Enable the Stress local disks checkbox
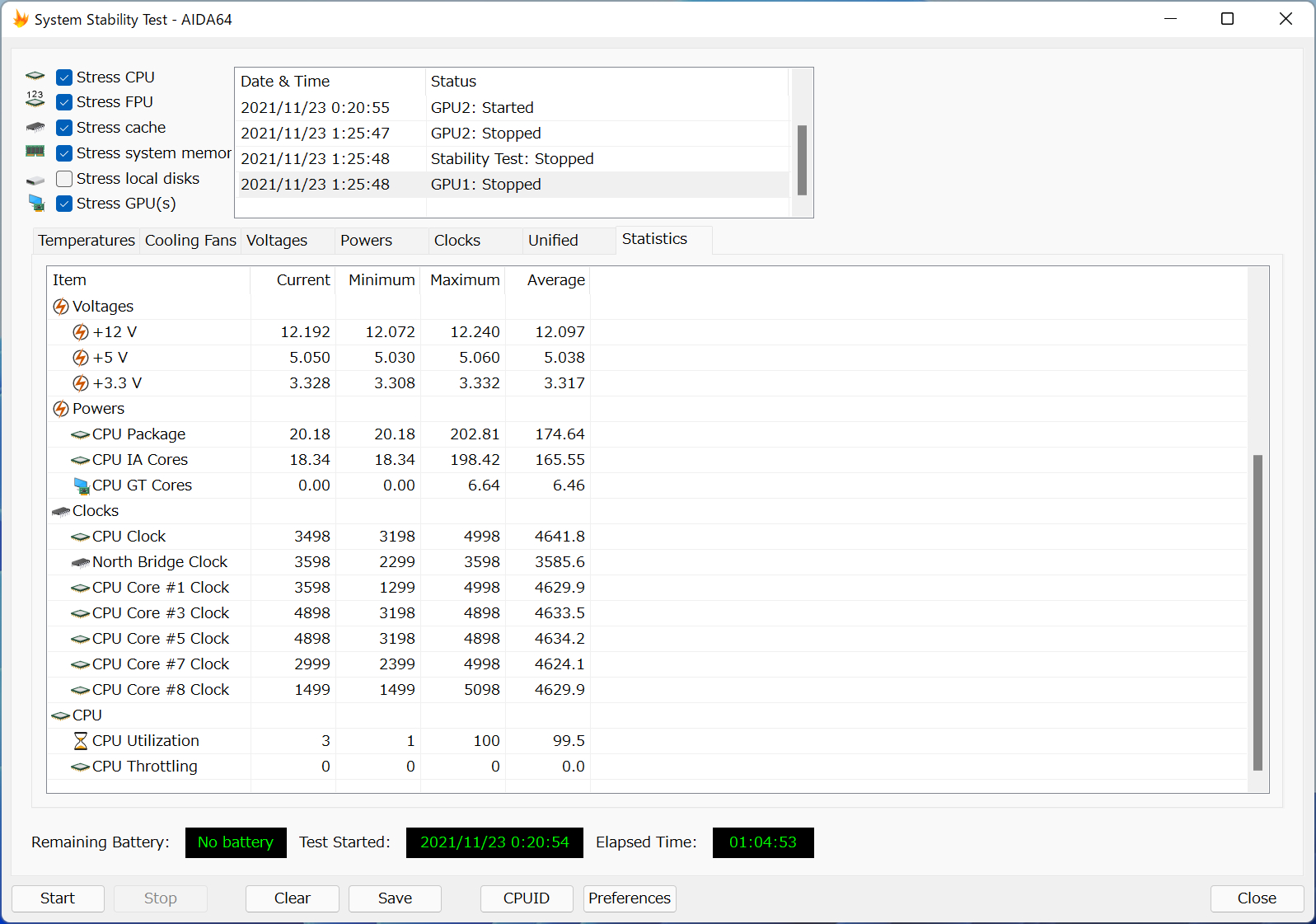 tap(64, 179)
